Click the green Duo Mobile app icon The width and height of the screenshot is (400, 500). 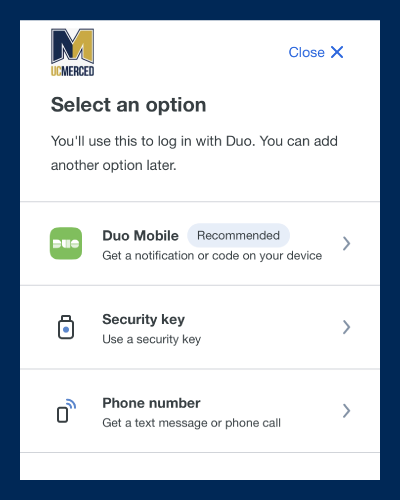66,243
